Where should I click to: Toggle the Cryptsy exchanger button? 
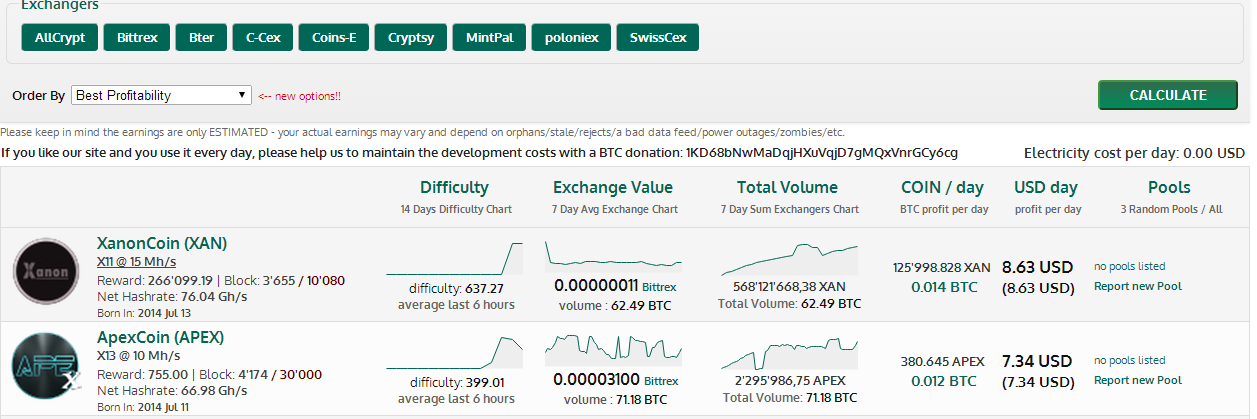click(x=411, y=37)
